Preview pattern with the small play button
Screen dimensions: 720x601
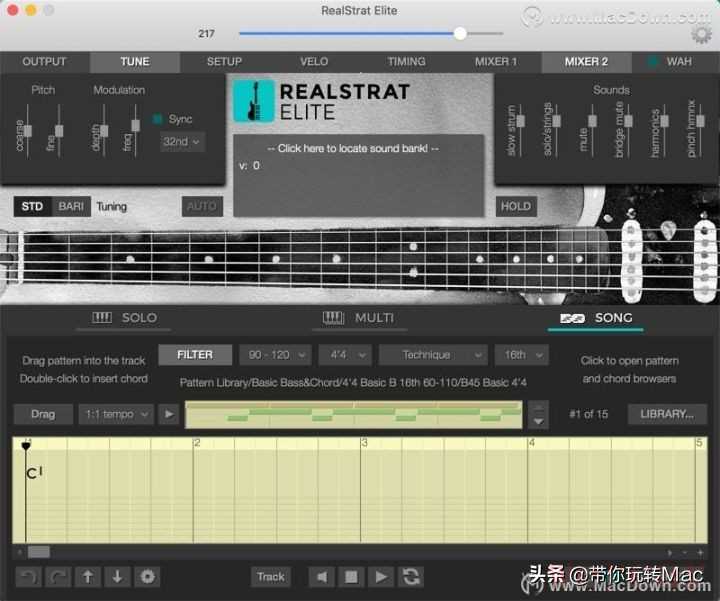[x=170, y=414]
